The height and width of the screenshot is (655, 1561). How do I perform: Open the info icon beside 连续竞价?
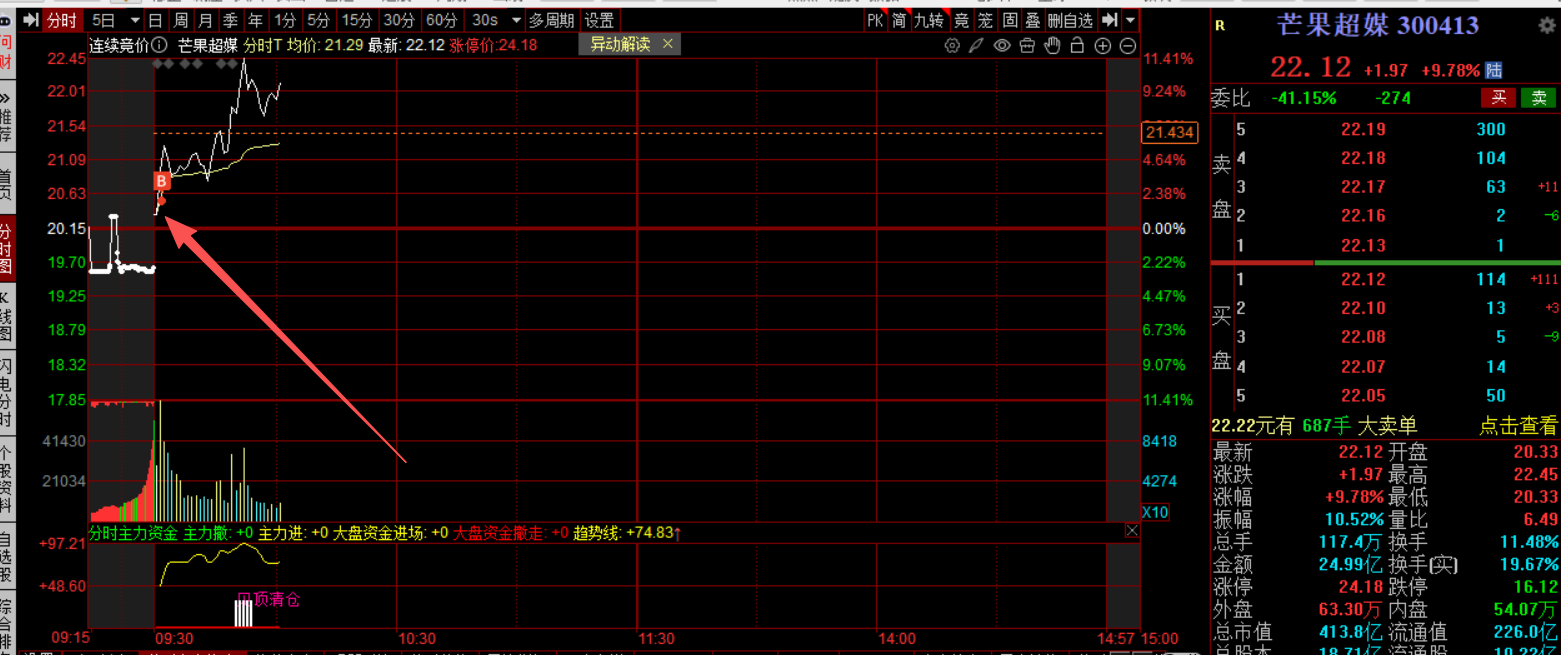(158, 44)
